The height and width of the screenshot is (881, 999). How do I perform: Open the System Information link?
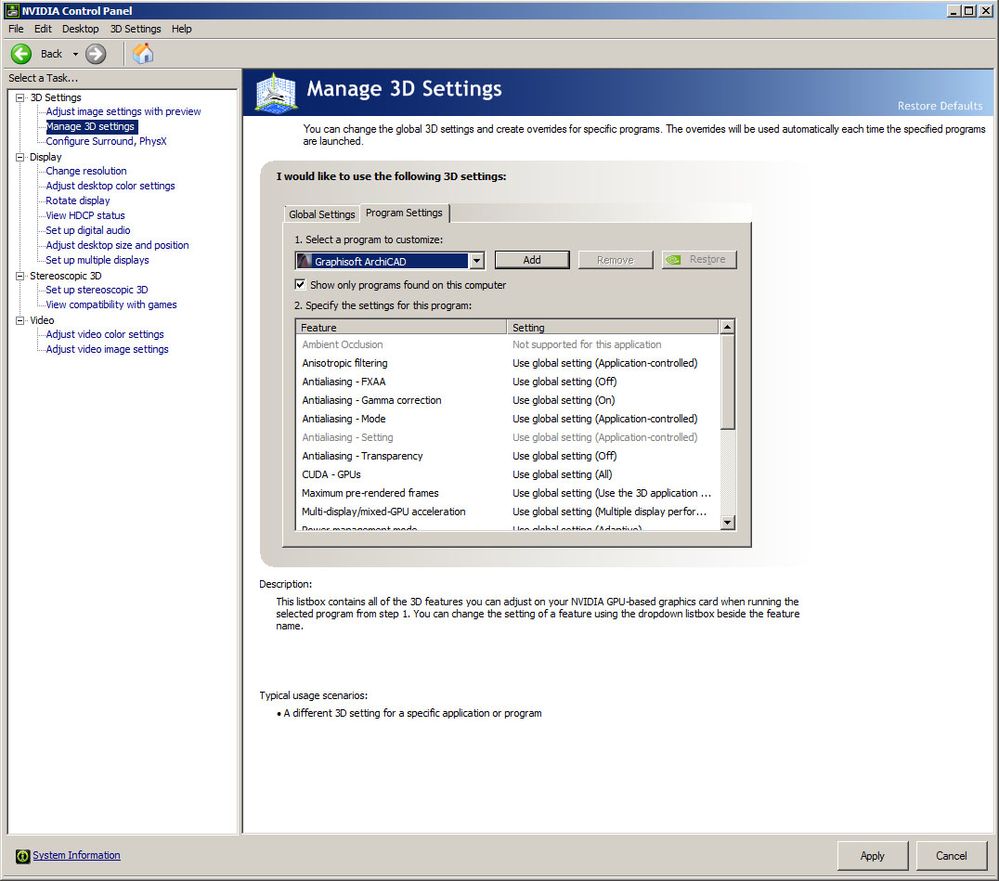[x=76, y=855]
